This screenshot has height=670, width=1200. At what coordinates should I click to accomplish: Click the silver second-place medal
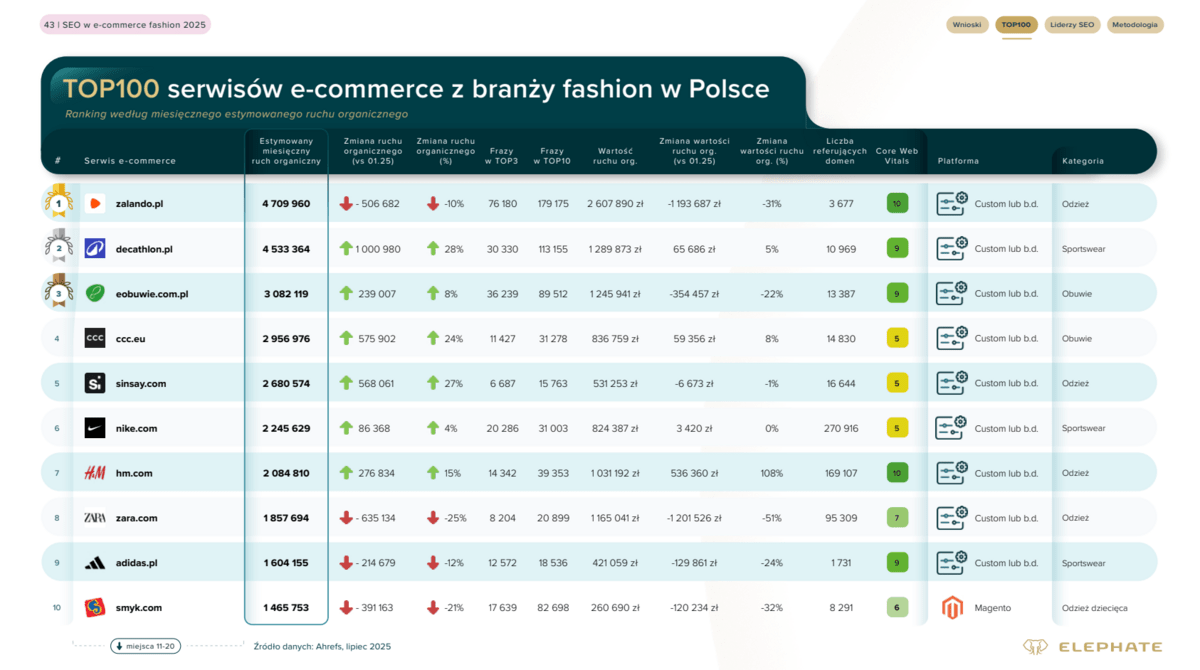(x=58, y=246)
